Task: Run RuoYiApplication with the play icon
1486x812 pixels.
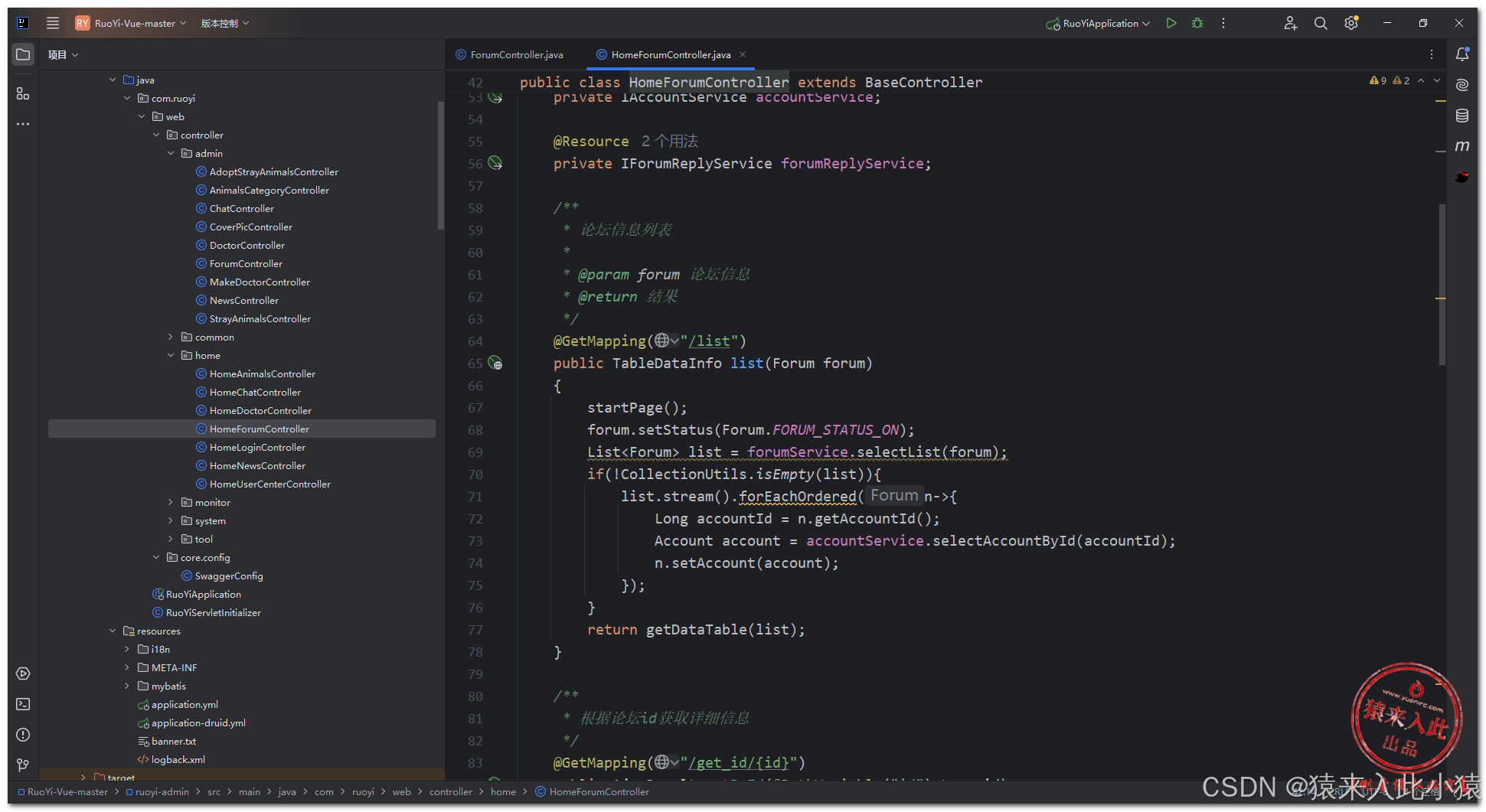Action: pyautogui.click(x=1171, y=23)
